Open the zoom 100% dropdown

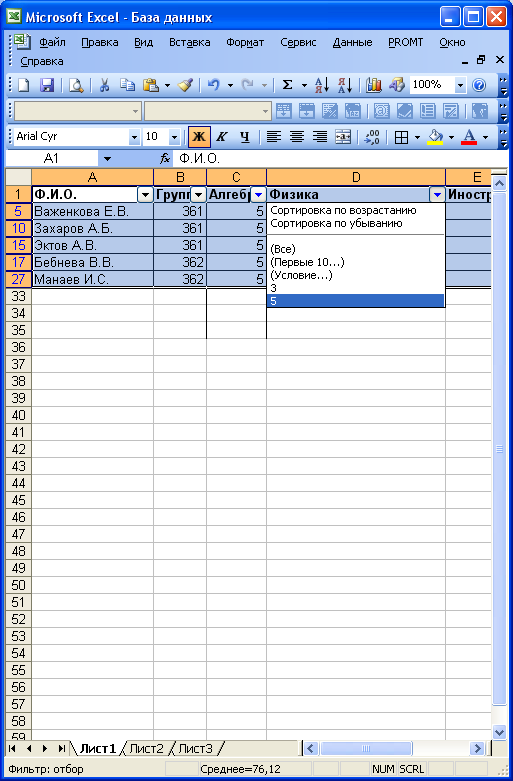(460, 86)
